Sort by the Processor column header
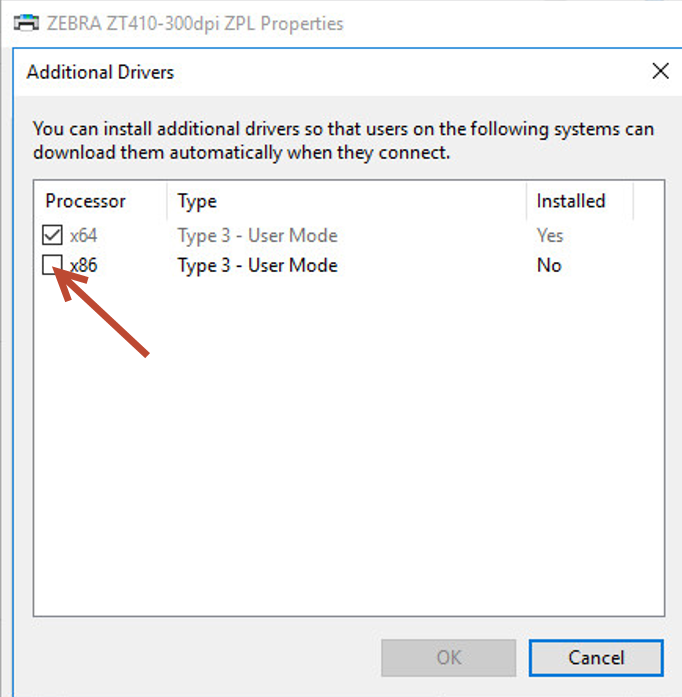The image size is (682, 697). [x=86, y=201]
